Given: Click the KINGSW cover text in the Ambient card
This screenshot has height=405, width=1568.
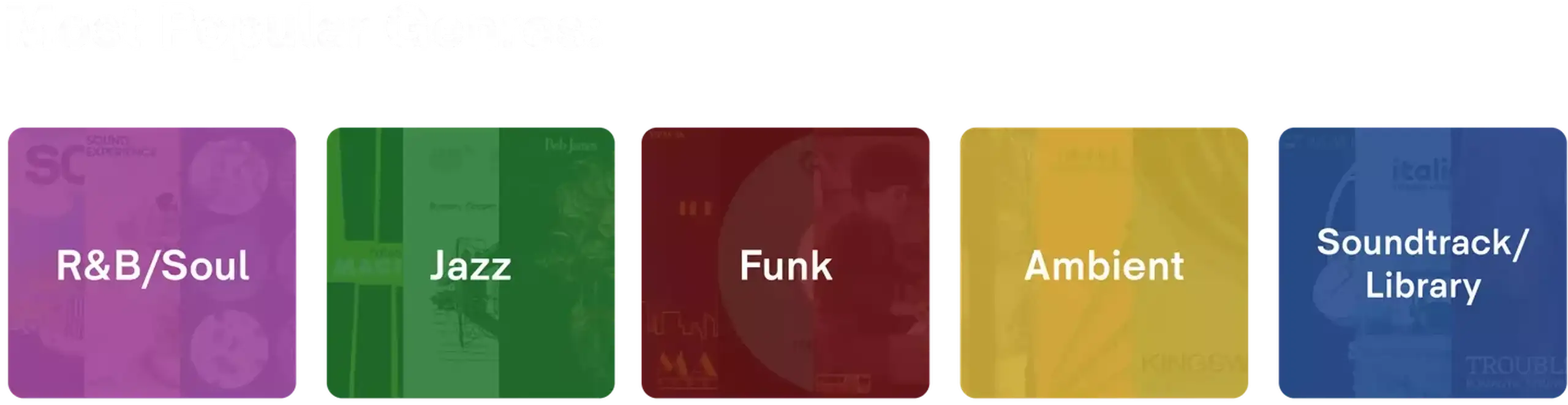Looking at the screenshot, I should click(x=1193, y=365).
